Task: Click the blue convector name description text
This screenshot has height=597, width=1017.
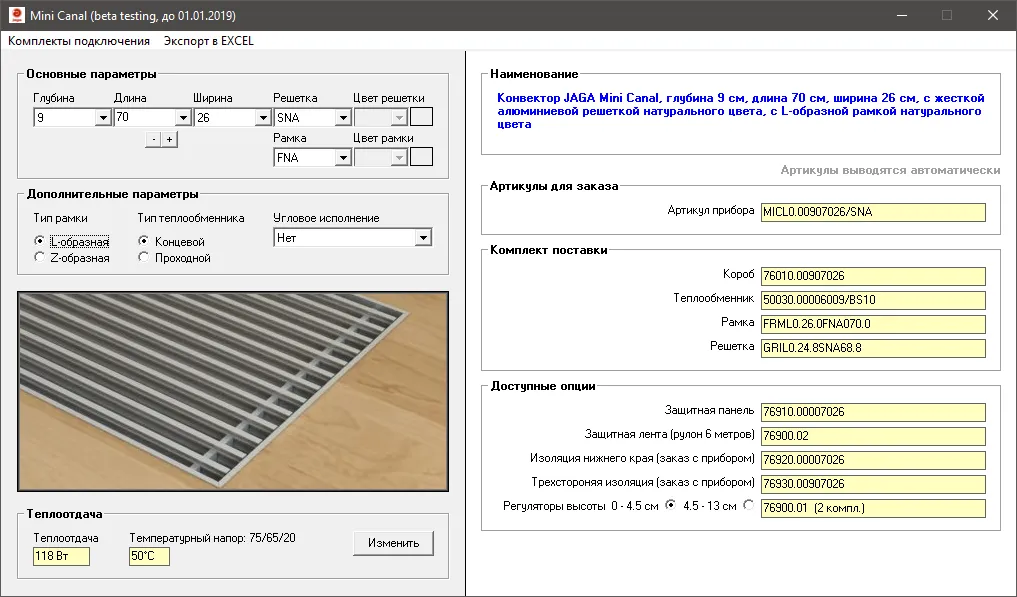Action: pos(741,111)
